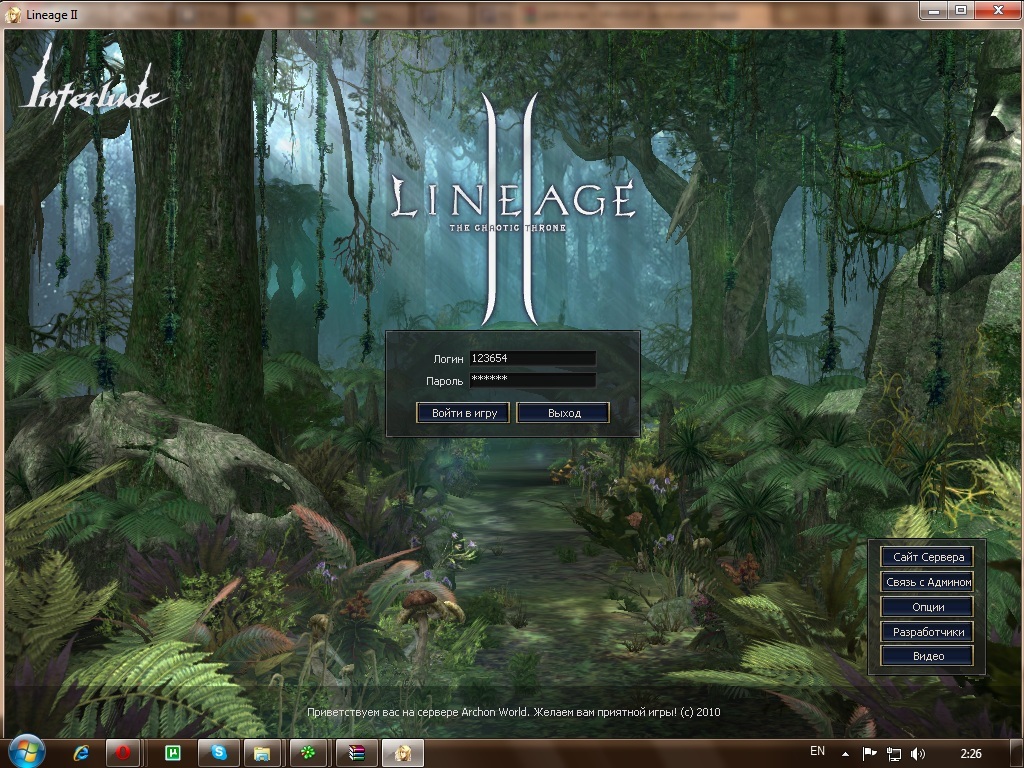Click the Archon World welcome message text

point(513,712)
